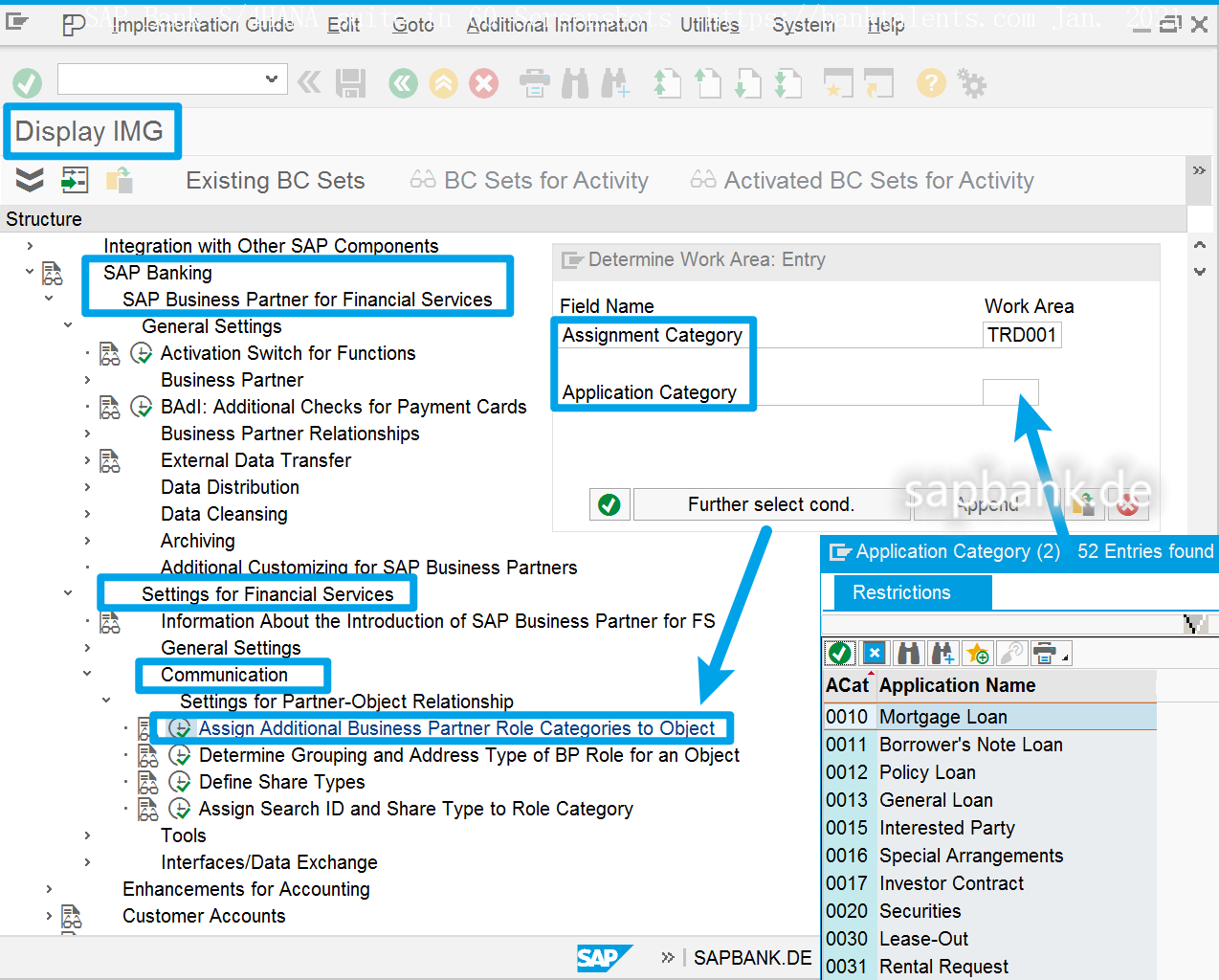Open documentation icon for External Data Transfer

[110, 460]
